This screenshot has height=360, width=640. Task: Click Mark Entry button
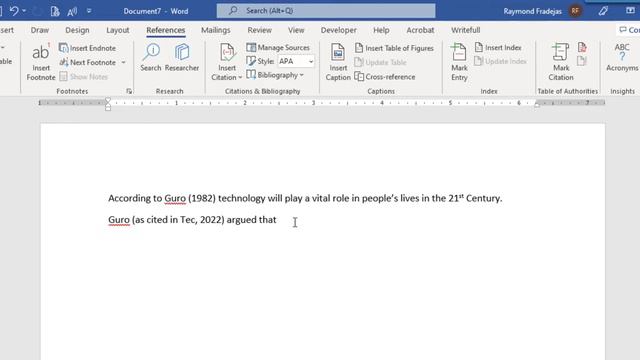tap(459, 62)
